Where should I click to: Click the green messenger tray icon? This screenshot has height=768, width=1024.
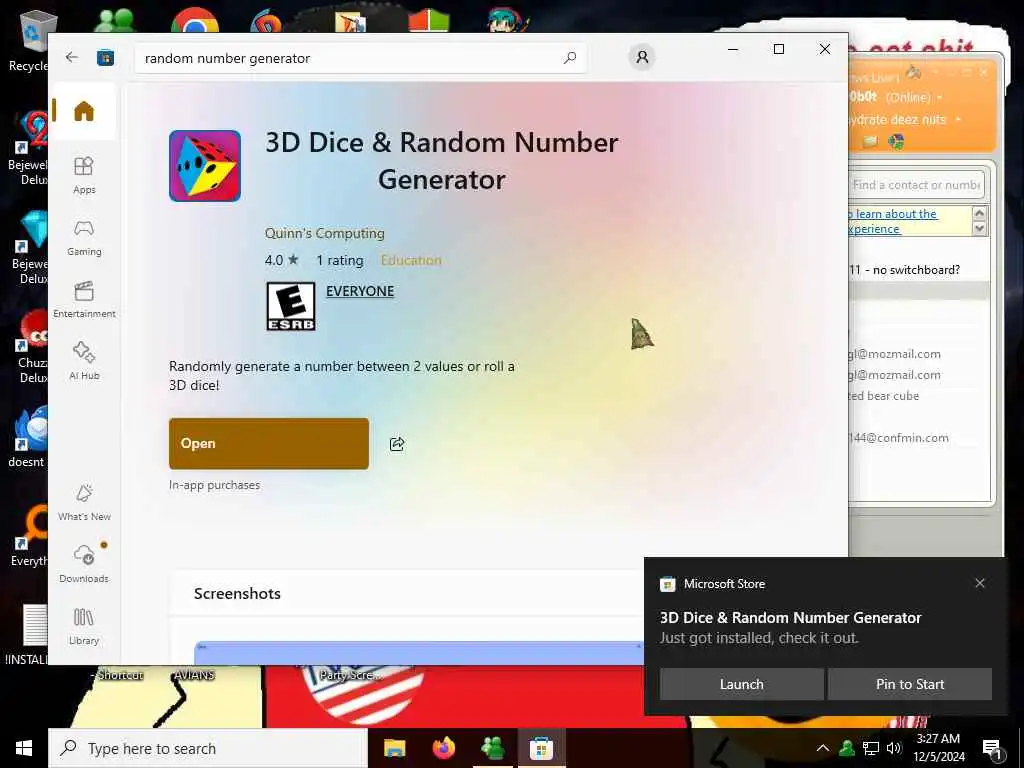coord(847,748)
